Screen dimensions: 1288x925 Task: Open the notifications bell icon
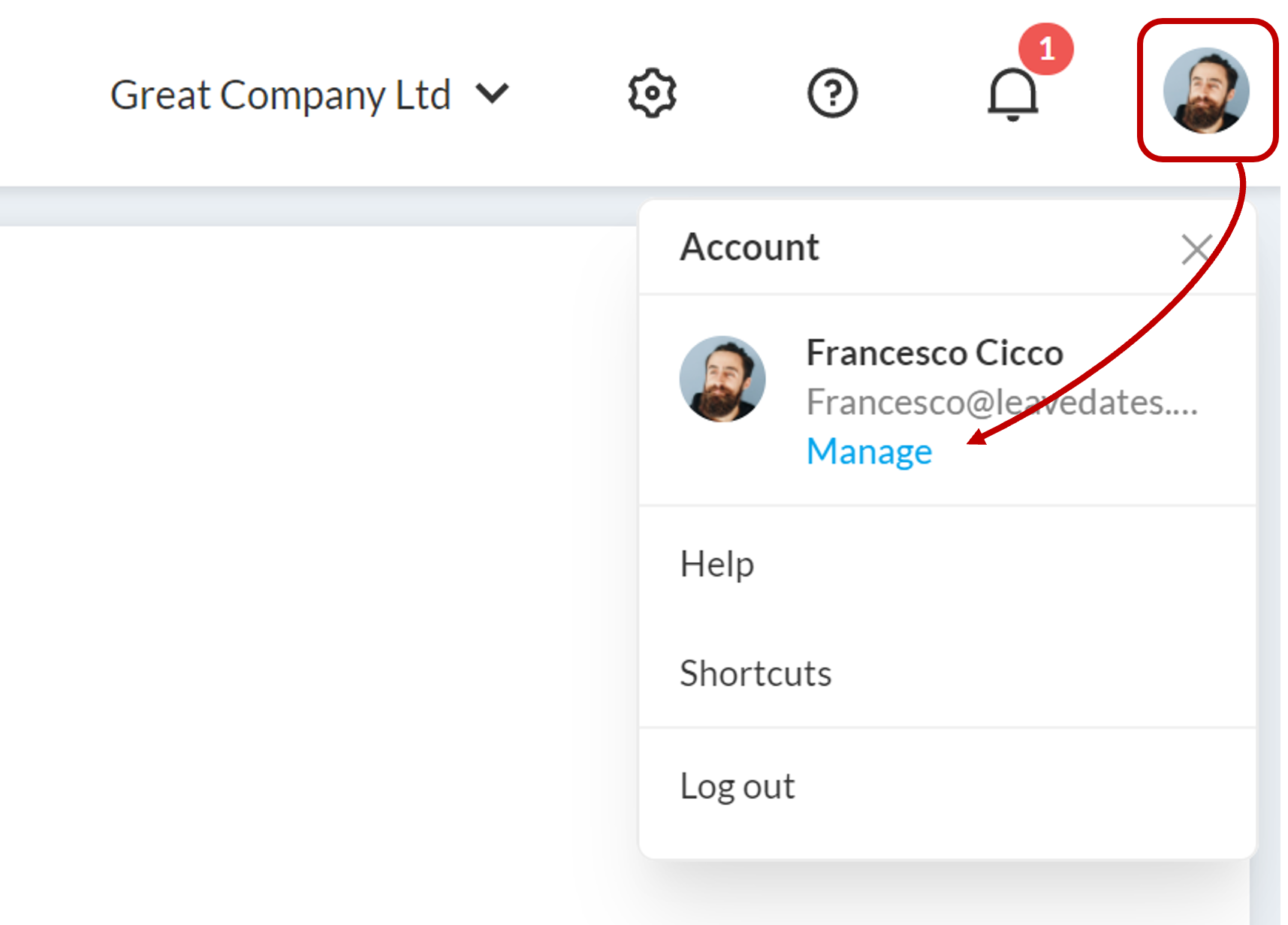click(1012, 95)
